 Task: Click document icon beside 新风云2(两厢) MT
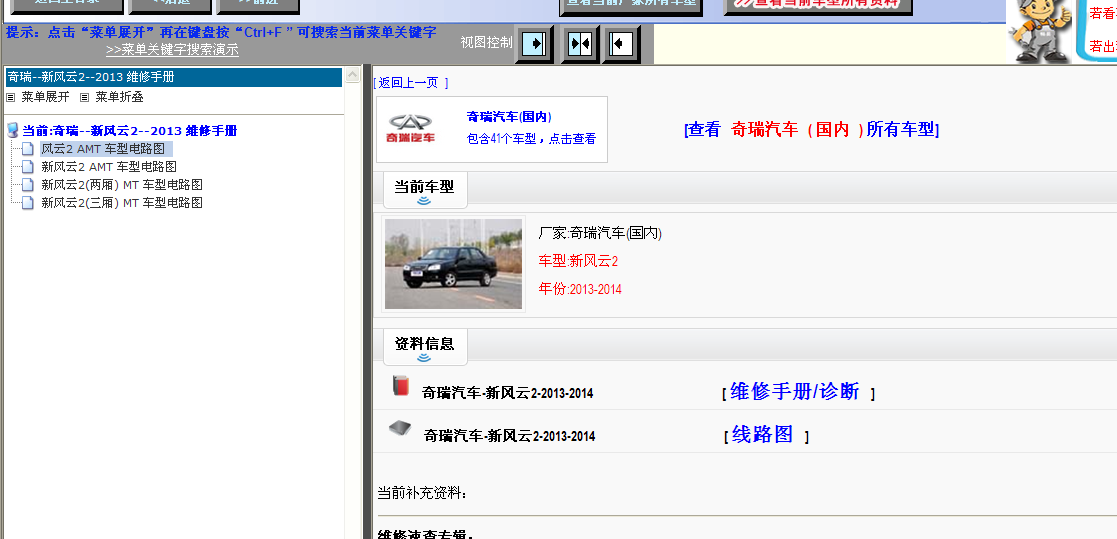(x=28, y=184)
